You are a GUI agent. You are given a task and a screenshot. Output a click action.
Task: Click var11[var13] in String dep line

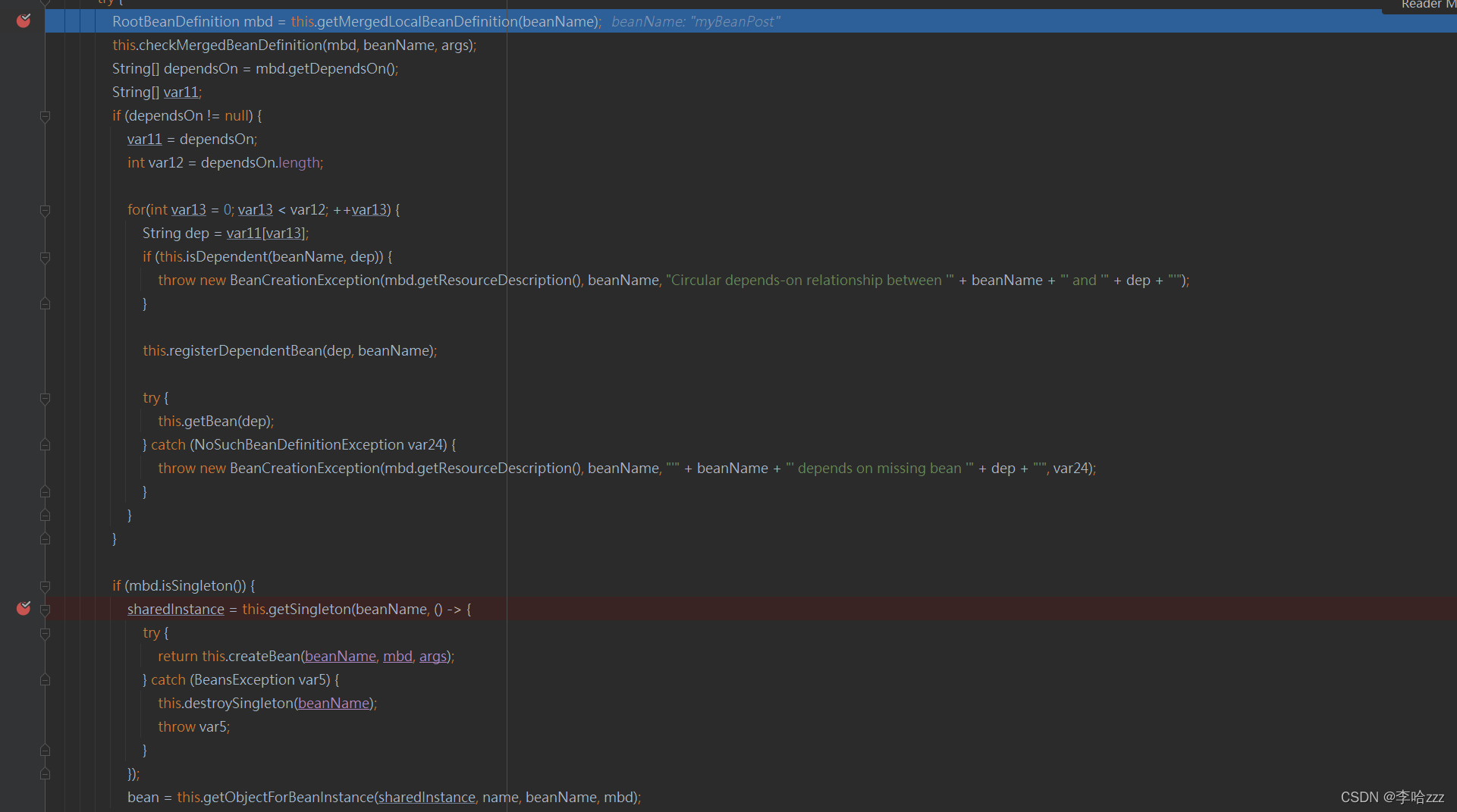[265, 233]
